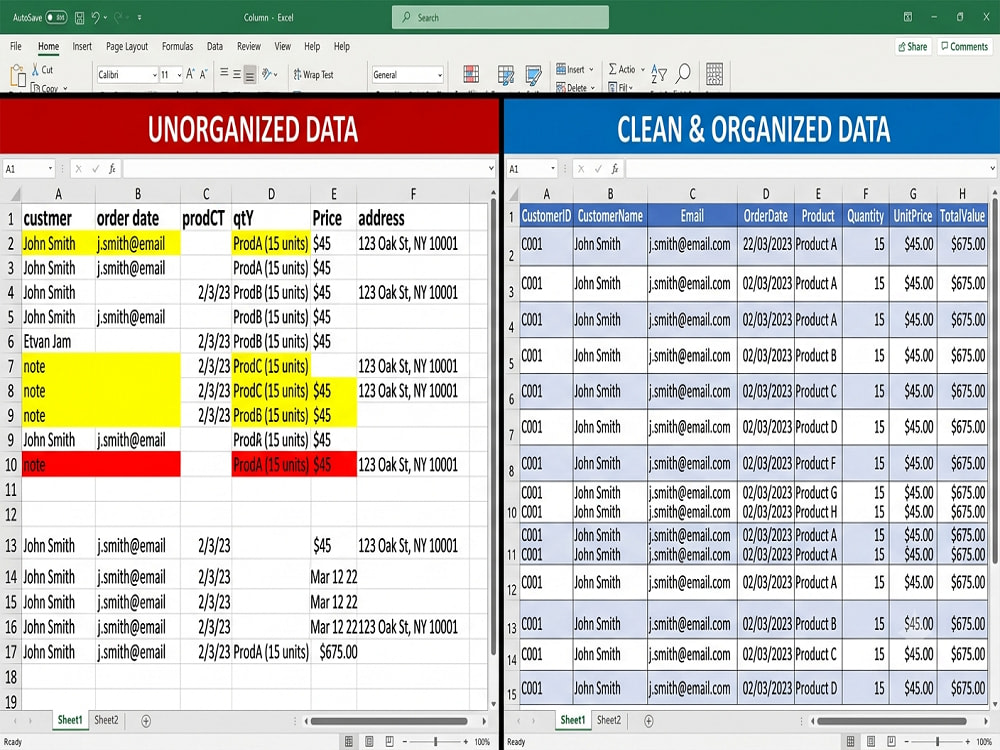
Task: Click the Middle Align icon
Action: [x=237, y=74]
